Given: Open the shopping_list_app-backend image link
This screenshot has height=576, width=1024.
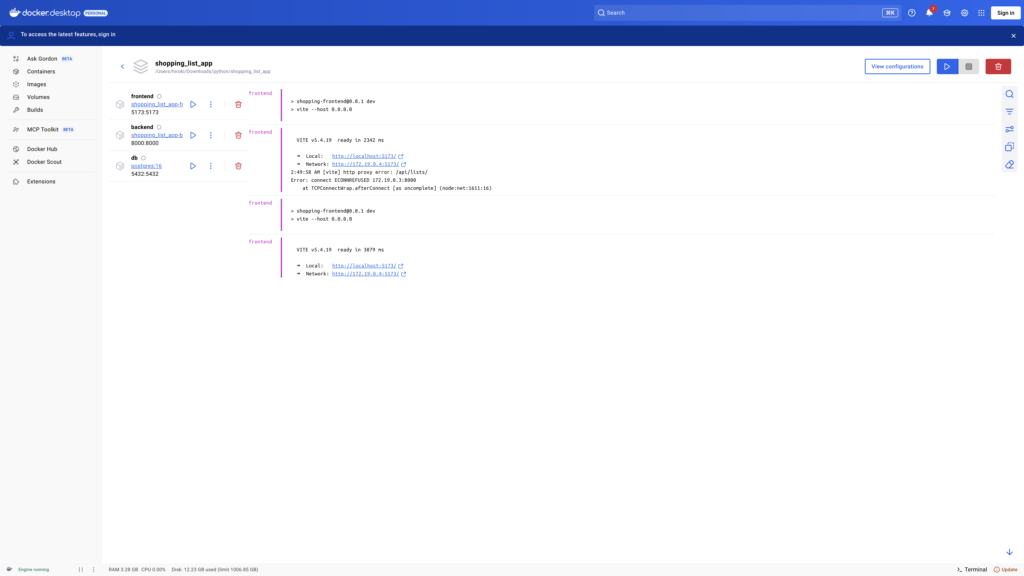Looking at the screenshot, I should coord(157,135).
